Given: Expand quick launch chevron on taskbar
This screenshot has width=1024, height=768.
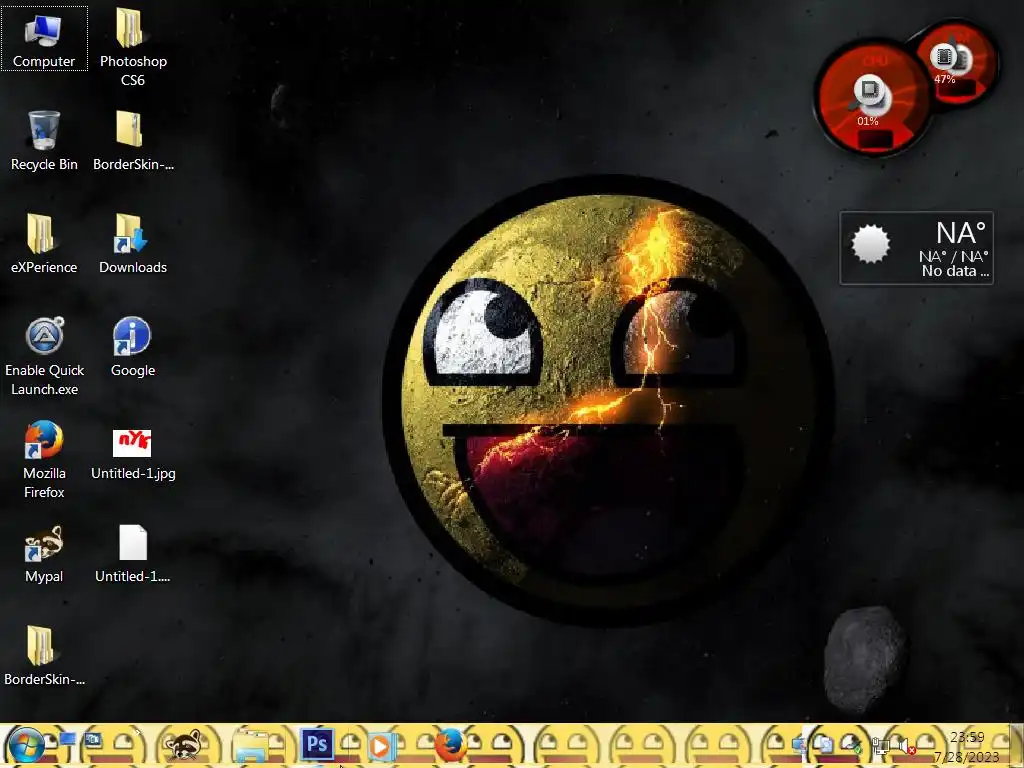Looking at the screenshot, I should (138, 733).
